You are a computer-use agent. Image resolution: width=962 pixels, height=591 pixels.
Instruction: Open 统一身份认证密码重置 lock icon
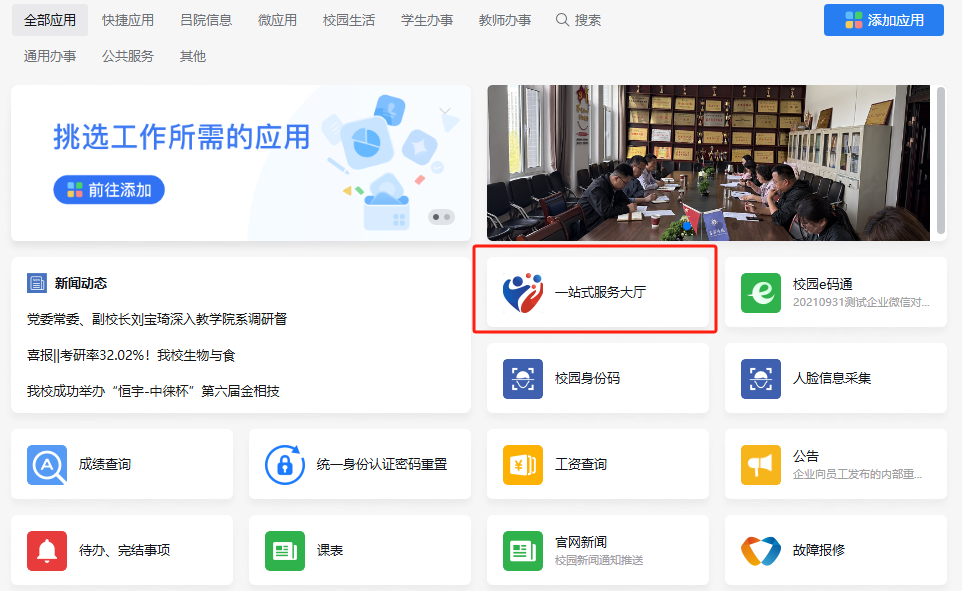285,464
